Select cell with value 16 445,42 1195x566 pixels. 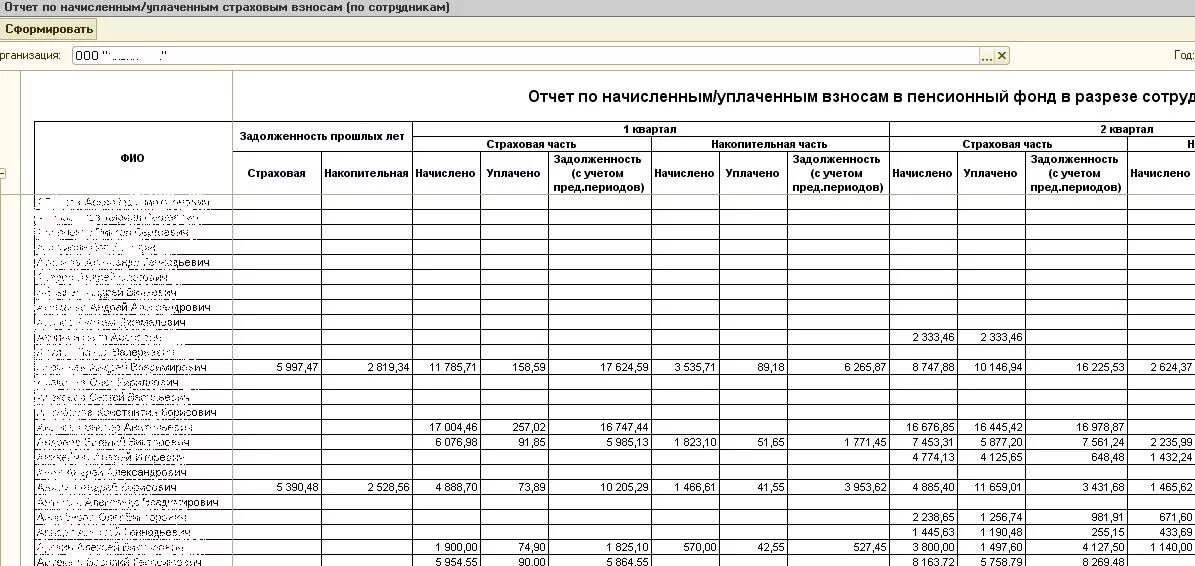(x=992, y=427)
